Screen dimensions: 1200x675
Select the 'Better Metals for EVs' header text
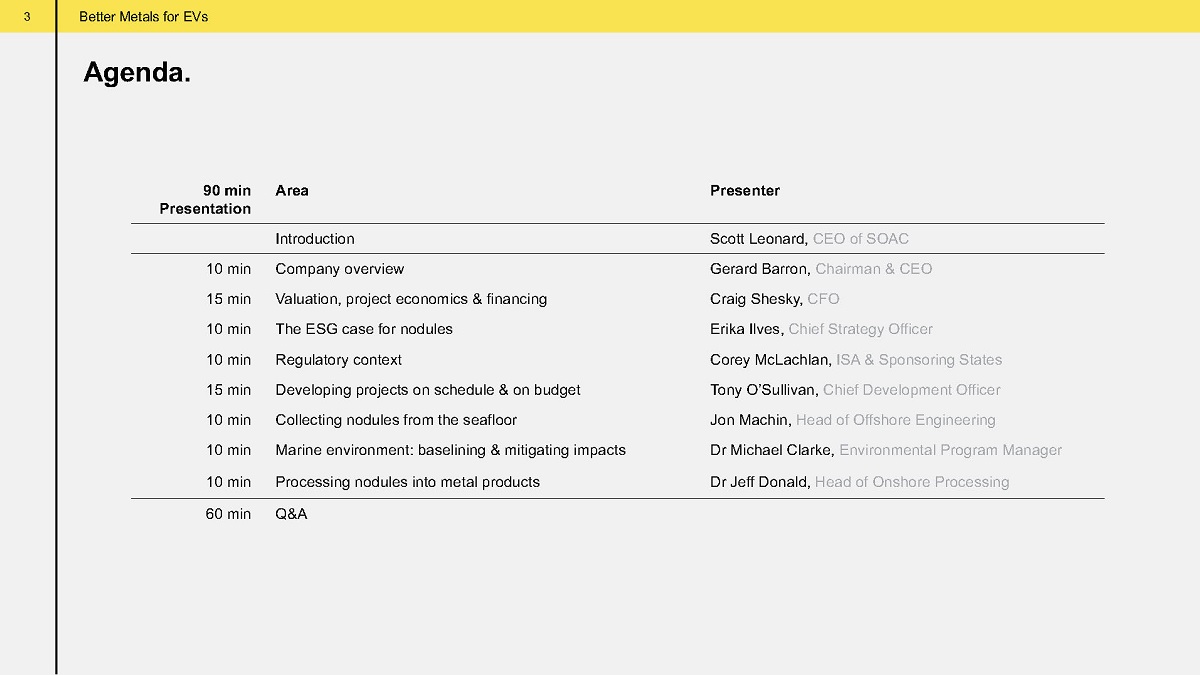tap(143, 17)
